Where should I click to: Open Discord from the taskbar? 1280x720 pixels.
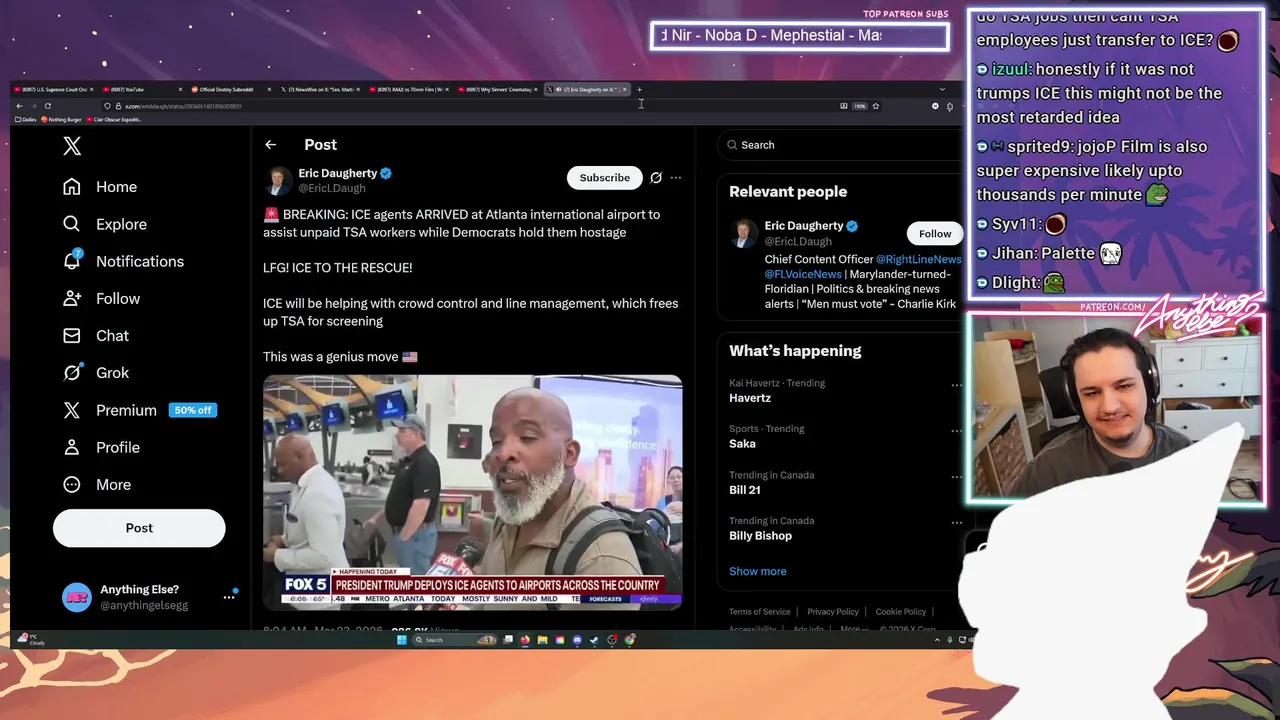[x=577, y=640]
